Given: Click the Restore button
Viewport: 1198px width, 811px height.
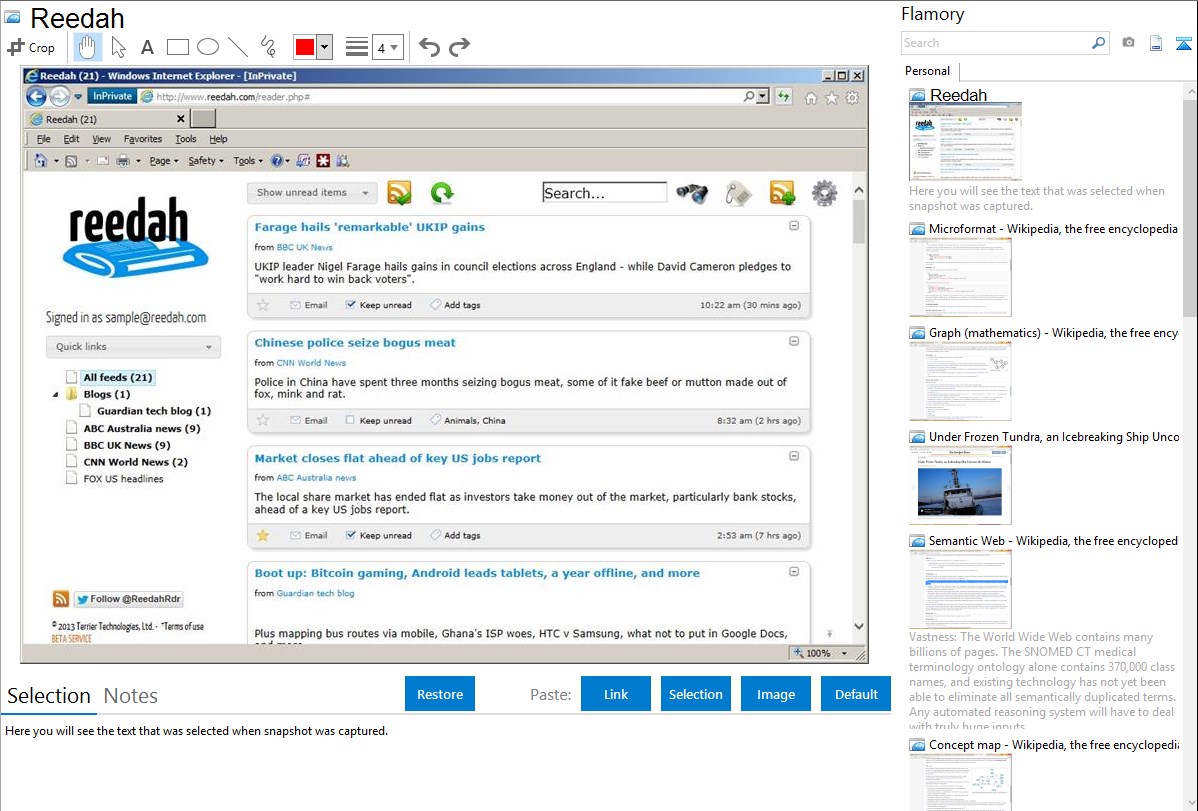Looking at the screenshot, I should (440, 694).
